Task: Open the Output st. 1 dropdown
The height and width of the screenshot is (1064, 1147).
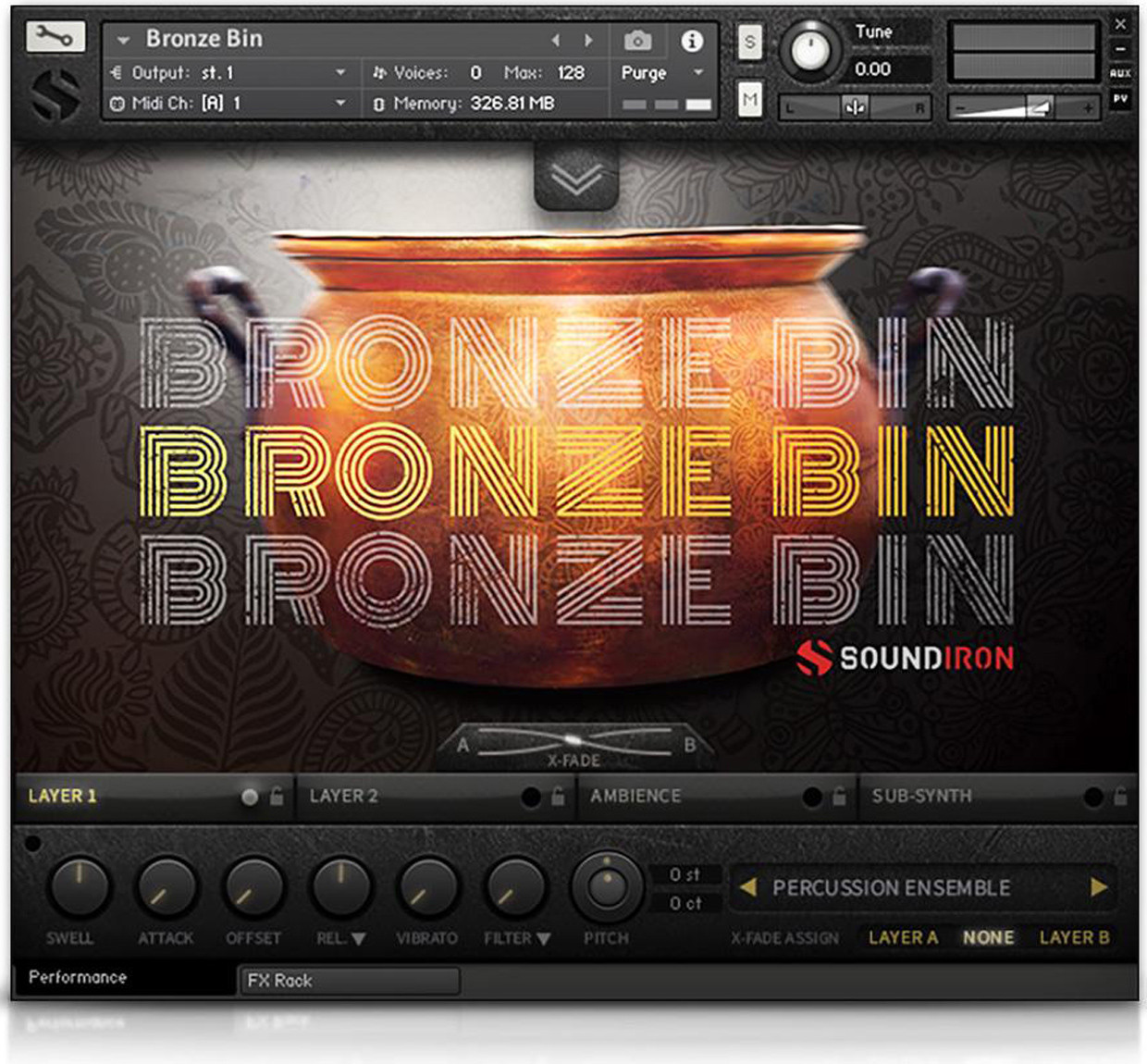Action: 228,72
